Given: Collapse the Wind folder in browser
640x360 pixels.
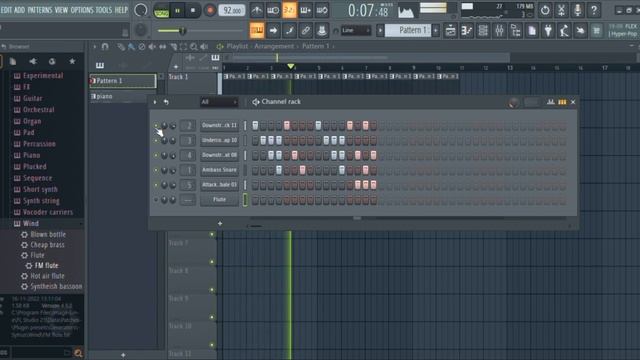Looking at the screenshot, I should 31,223.
